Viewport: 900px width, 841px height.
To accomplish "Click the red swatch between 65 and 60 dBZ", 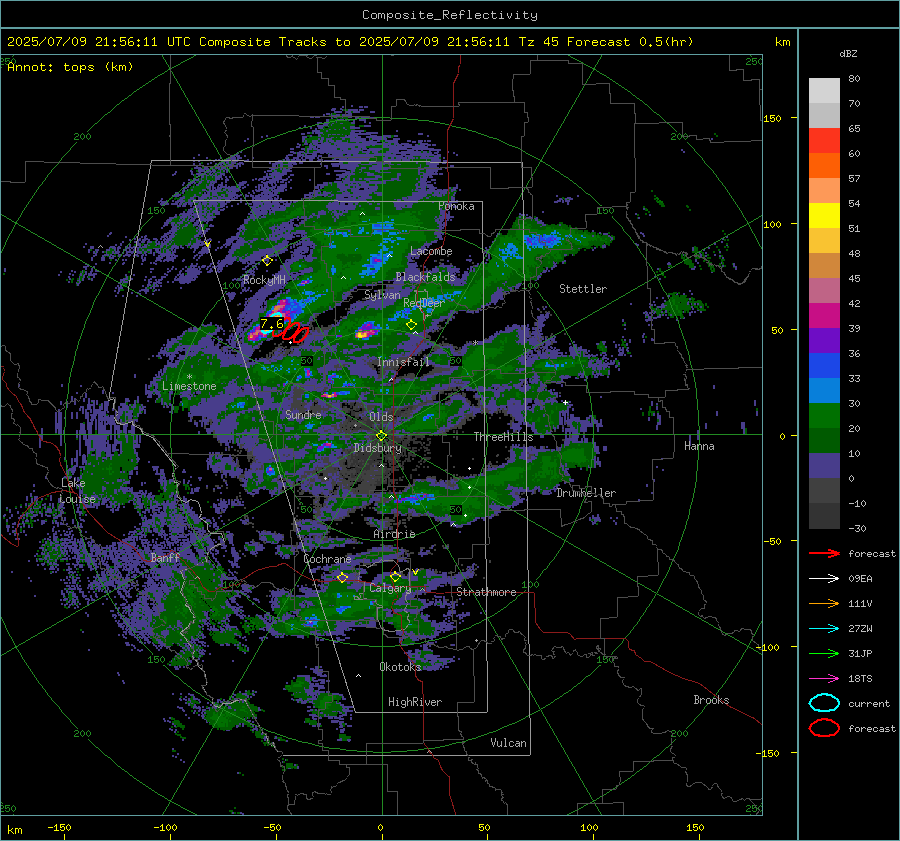I will [x=824, y=141].
